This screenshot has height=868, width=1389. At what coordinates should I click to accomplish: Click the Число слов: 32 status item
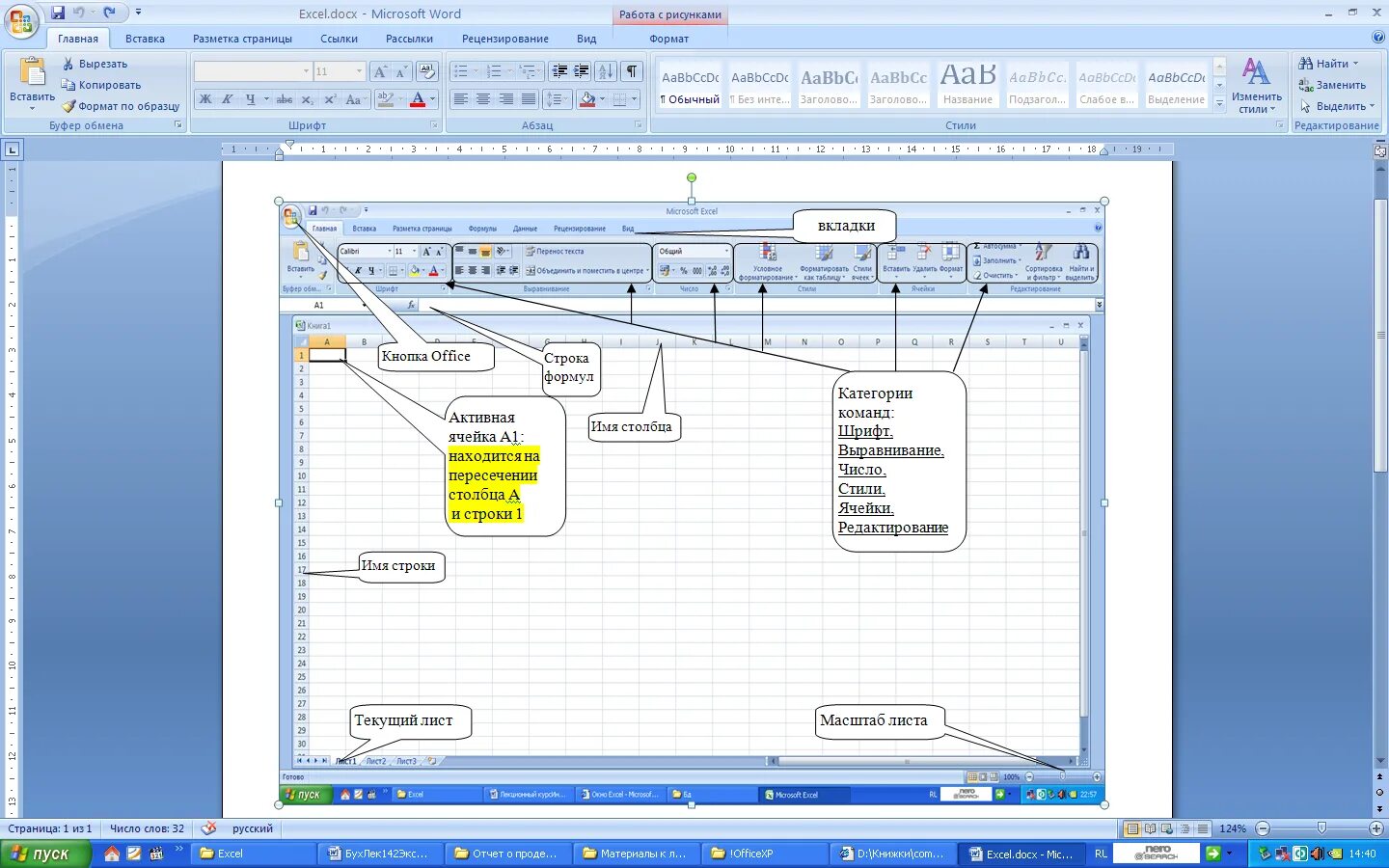pyautogui.click(x=147, y=828)
